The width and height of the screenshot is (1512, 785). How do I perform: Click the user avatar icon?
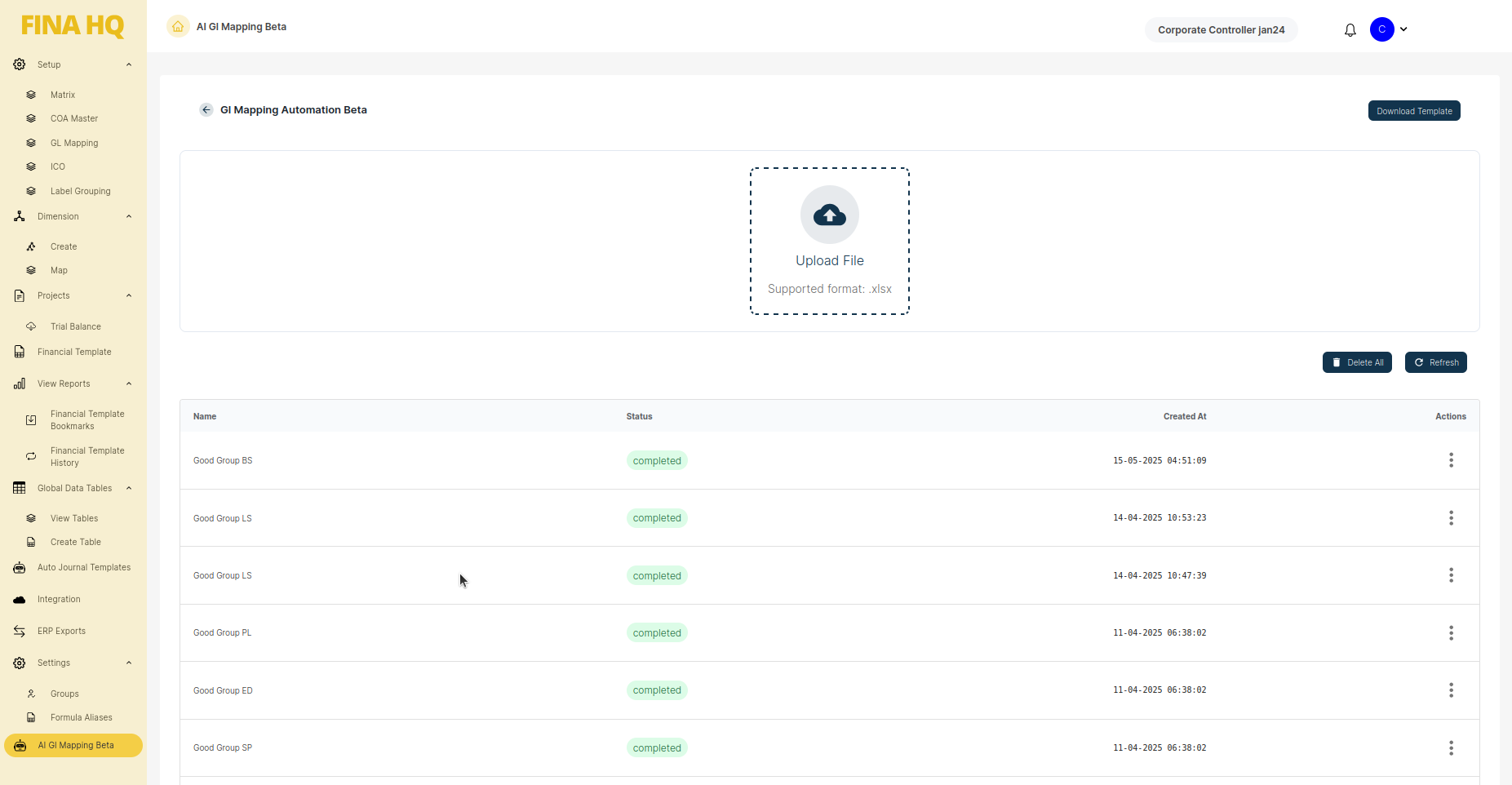(1381, 29)
